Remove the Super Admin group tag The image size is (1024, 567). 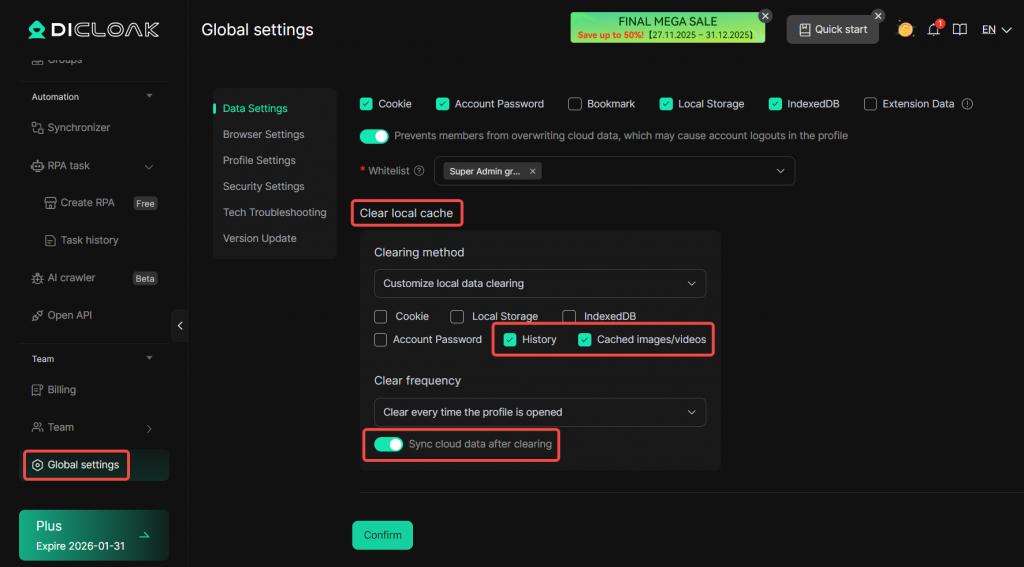click(533, 171)
